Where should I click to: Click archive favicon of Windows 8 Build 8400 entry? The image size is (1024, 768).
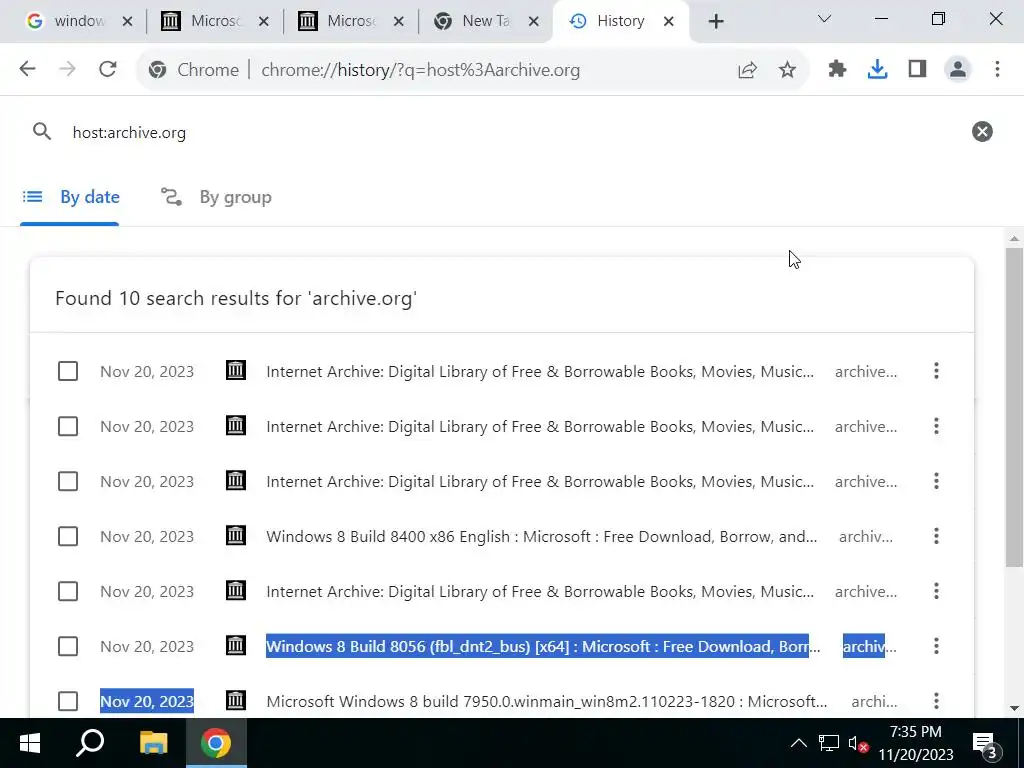pyautogui.click(x=236, y=536)
